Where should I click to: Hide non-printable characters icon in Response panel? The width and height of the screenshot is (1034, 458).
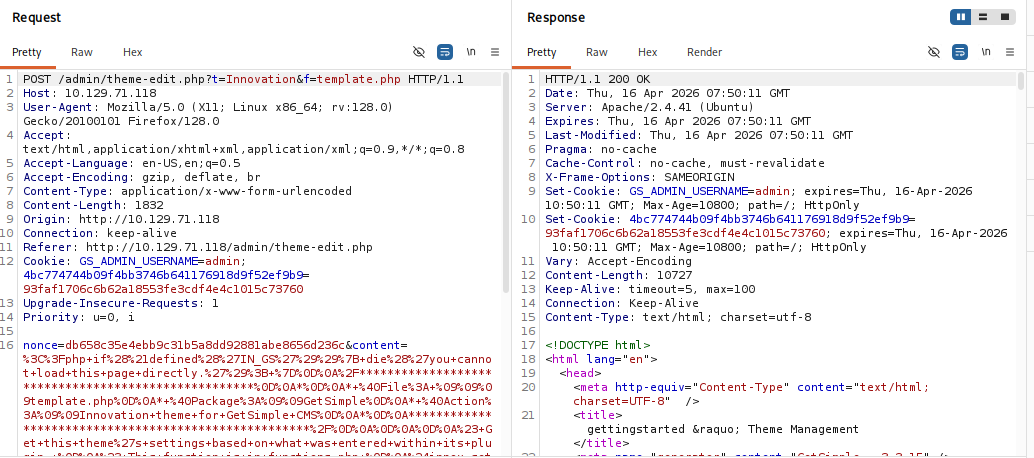pyautogui.click(x=934, y=52)
